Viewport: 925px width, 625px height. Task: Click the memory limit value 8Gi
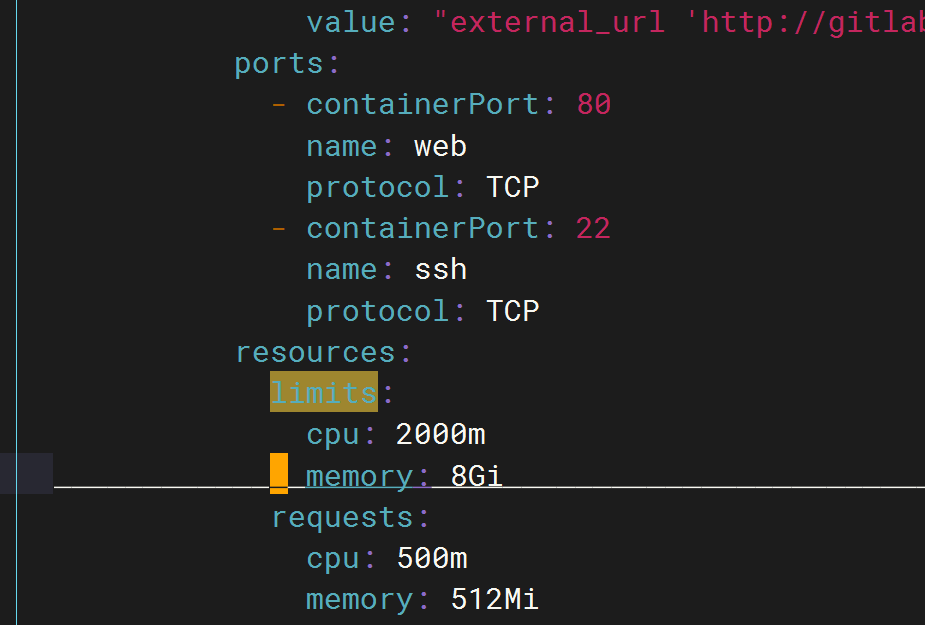point(477,476)
